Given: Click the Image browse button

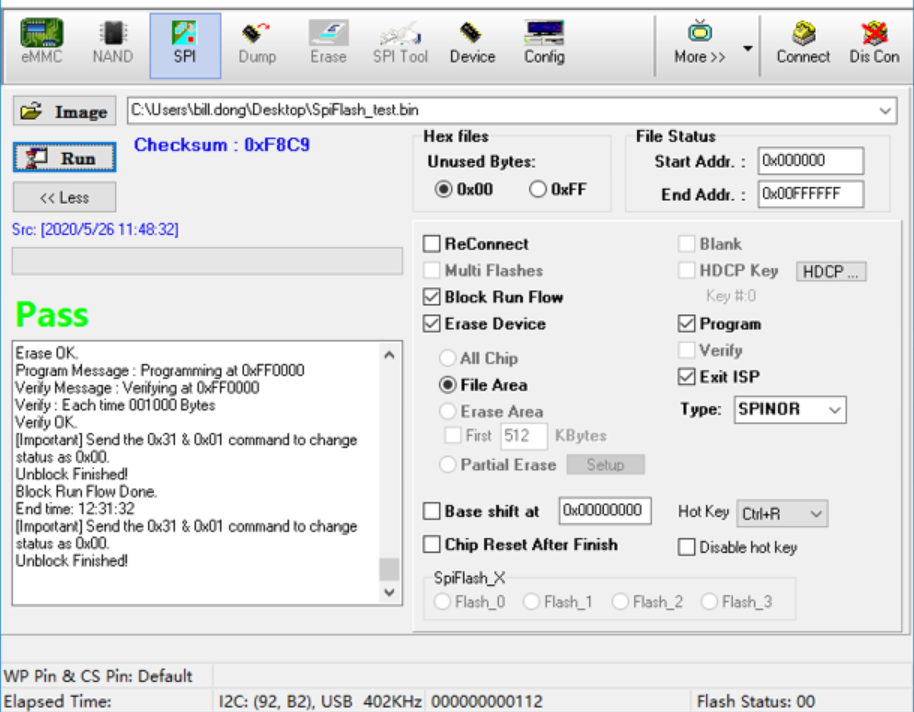Looking at the screenshot, I should pyautogui.click(x=65, y=111).
